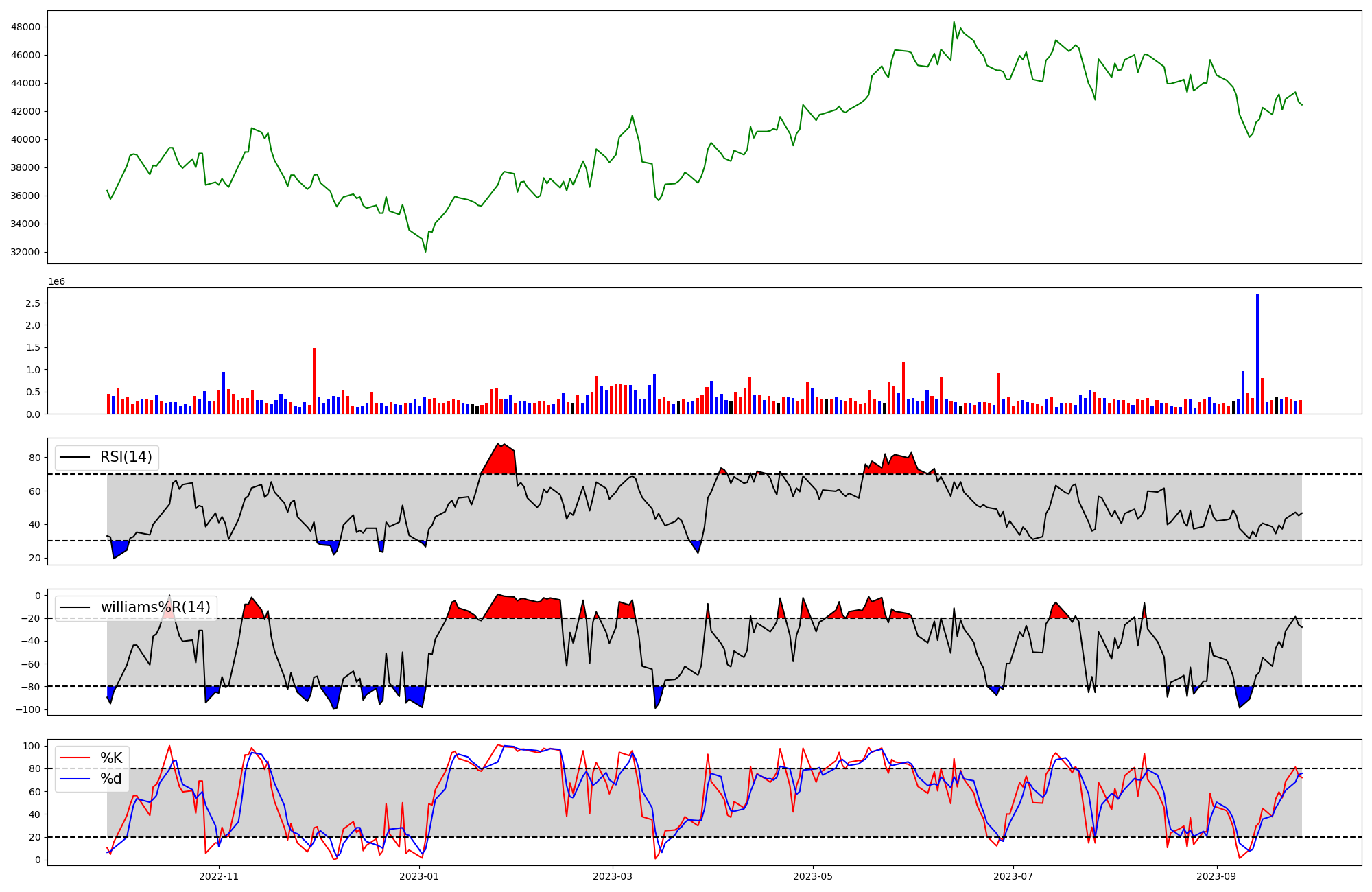Select the 2022-11 date axis label
Screen dimensions: 1372x892
pos(219,876)
